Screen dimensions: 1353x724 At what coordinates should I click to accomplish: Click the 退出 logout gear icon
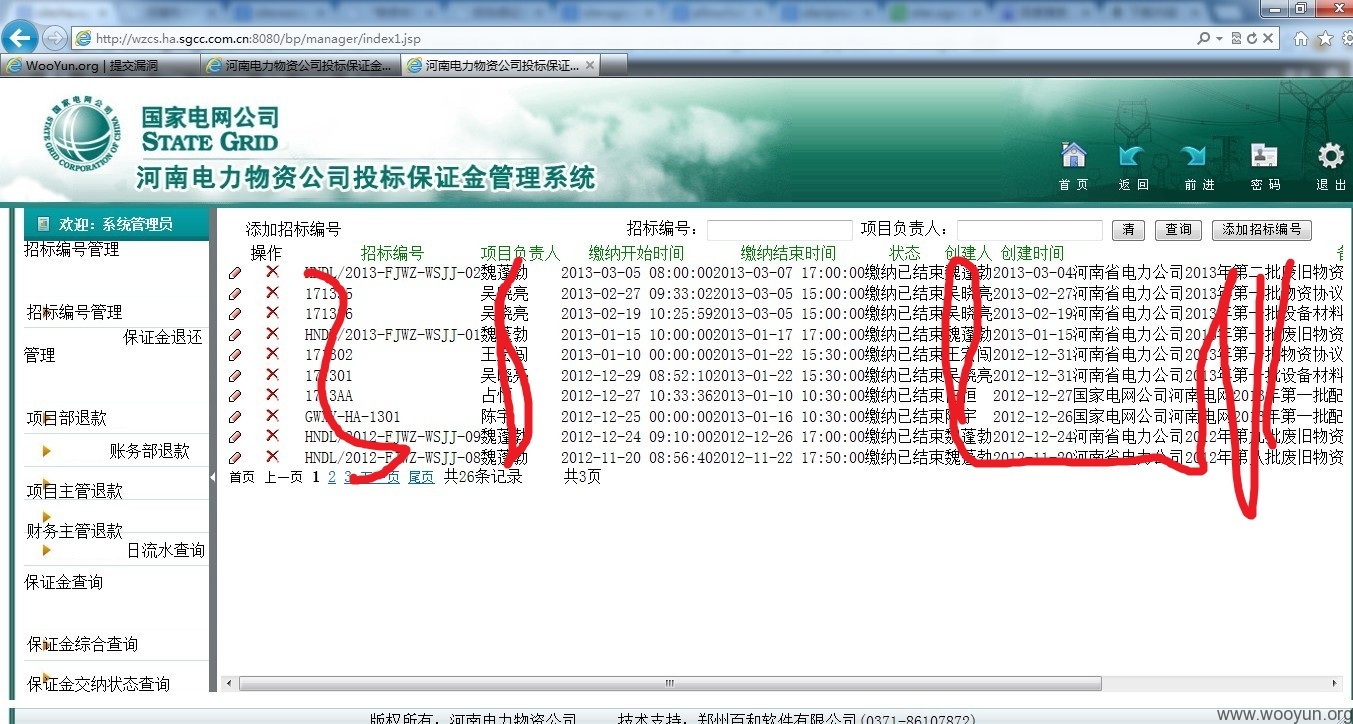click(1330, 155)
